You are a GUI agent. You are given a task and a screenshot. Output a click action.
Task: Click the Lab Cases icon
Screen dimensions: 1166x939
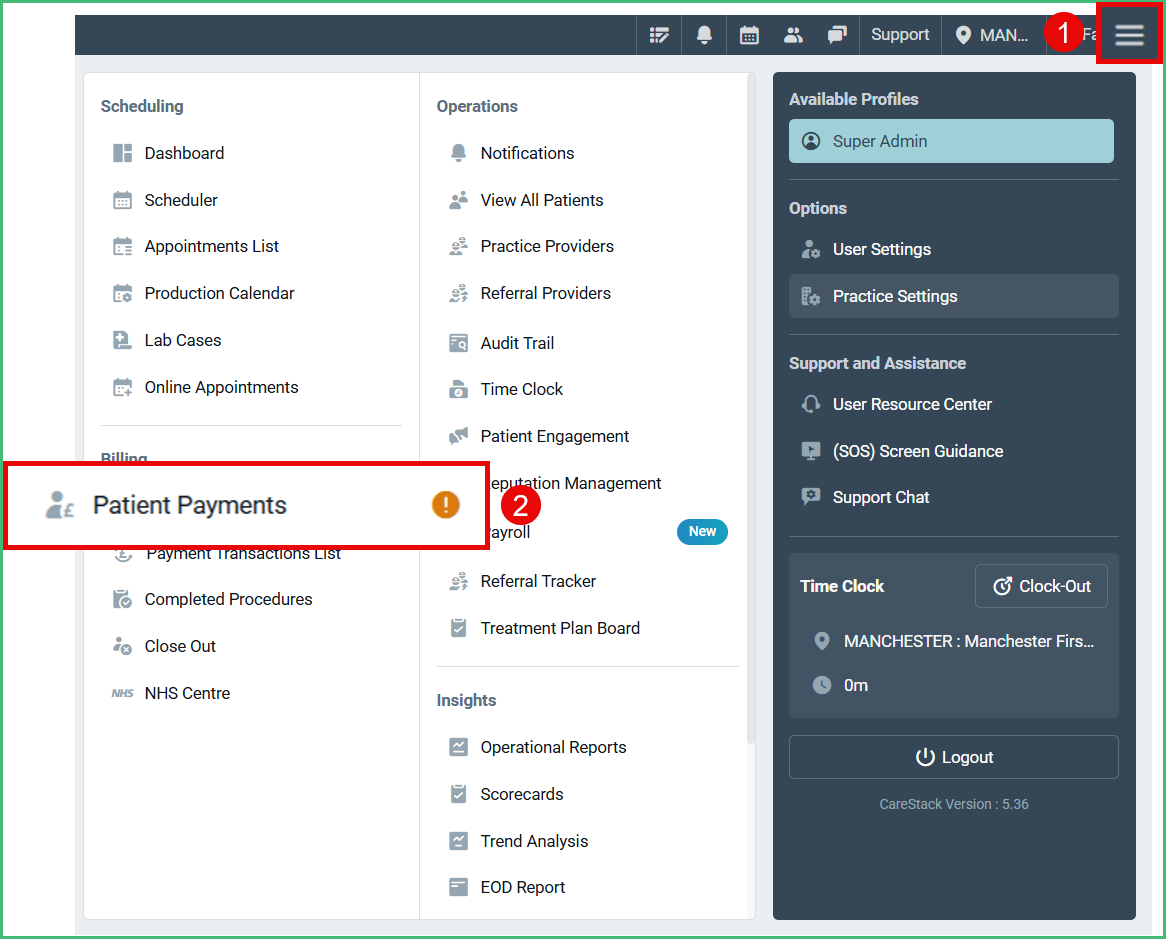point(122,340)
